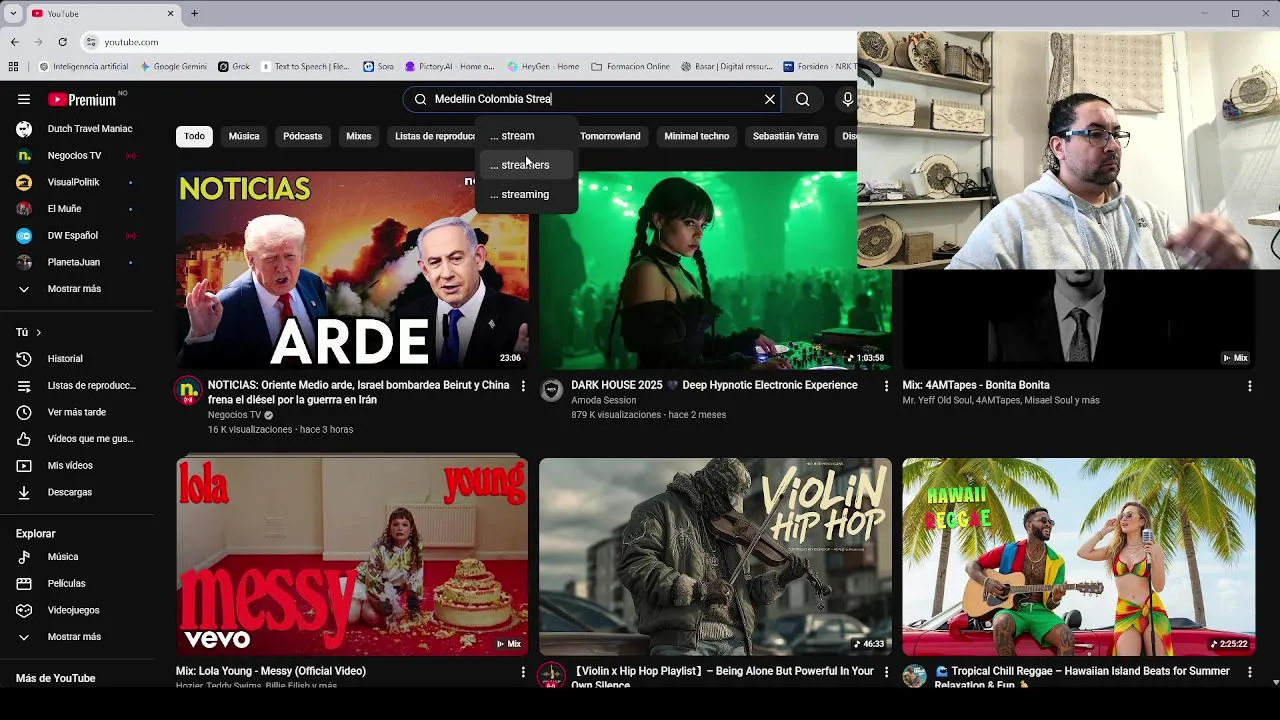
Task: Open more options for NOTICIAS Oriente Medio video
Action: (523, 386)
